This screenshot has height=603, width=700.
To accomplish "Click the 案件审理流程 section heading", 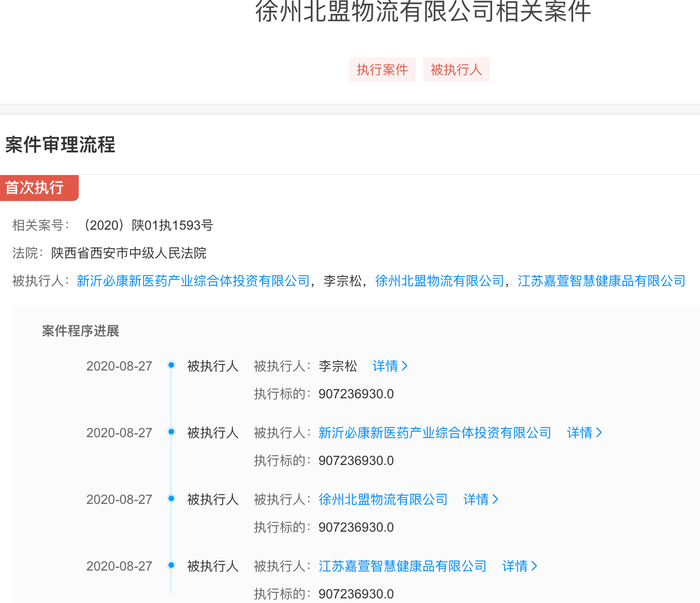I will pyautogui.click(x=60, y=145).
